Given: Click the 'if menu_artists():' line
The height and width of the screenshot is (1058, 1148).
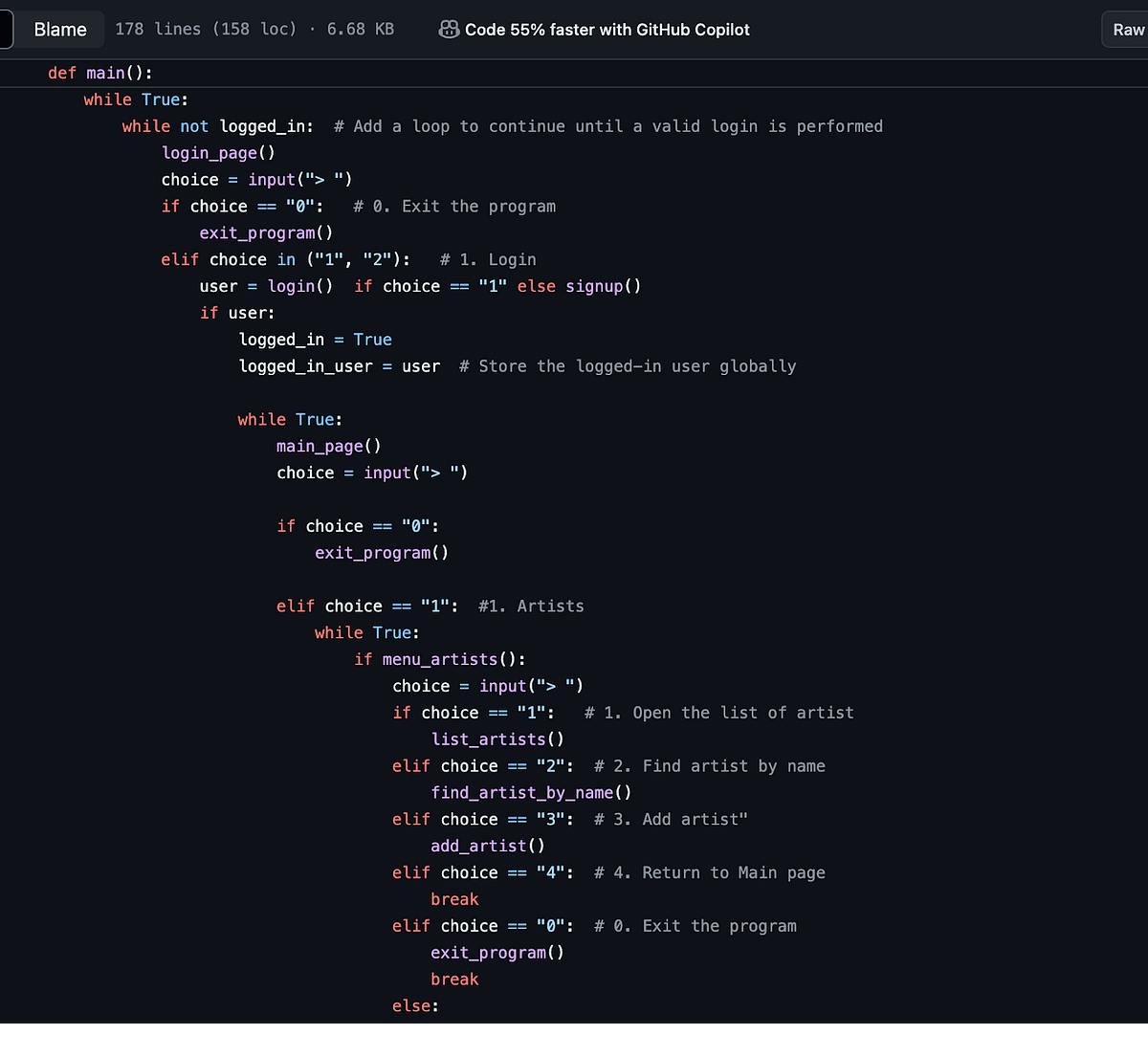Looking at the screenshot, I should 440,660.
